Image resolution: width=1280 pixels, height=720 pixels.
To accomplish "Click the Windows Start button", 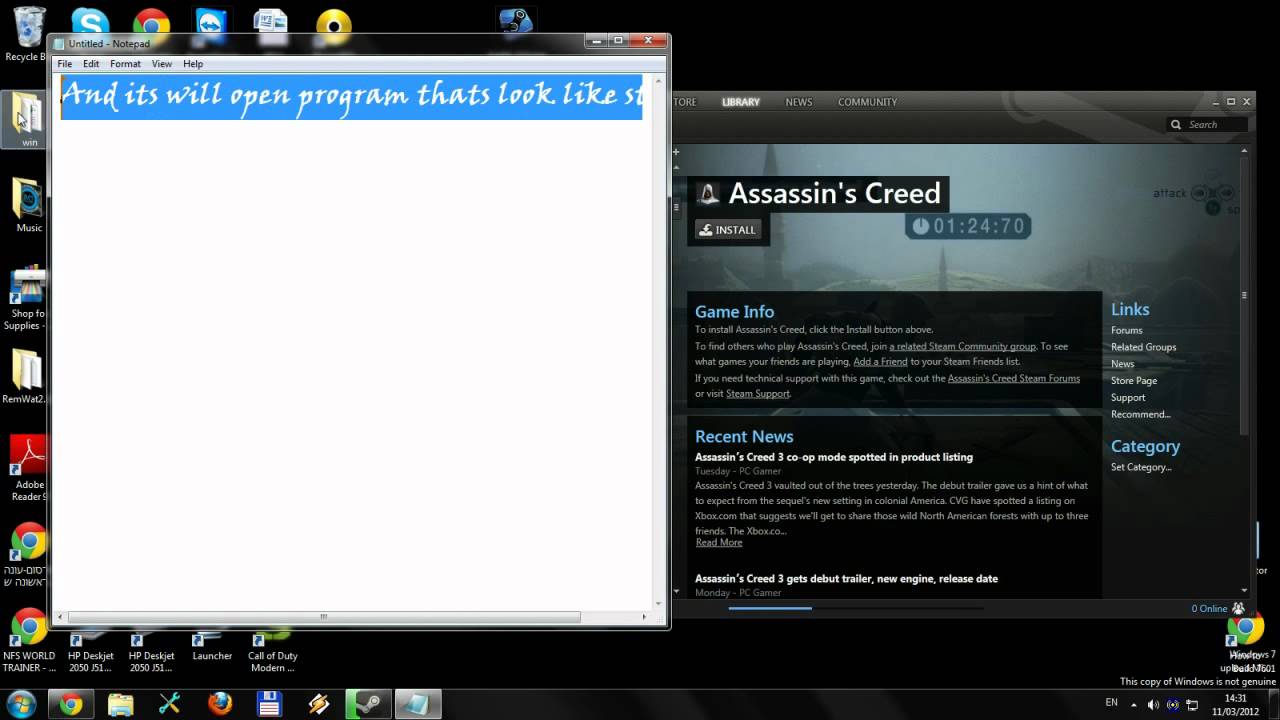I will click(21, 704).
